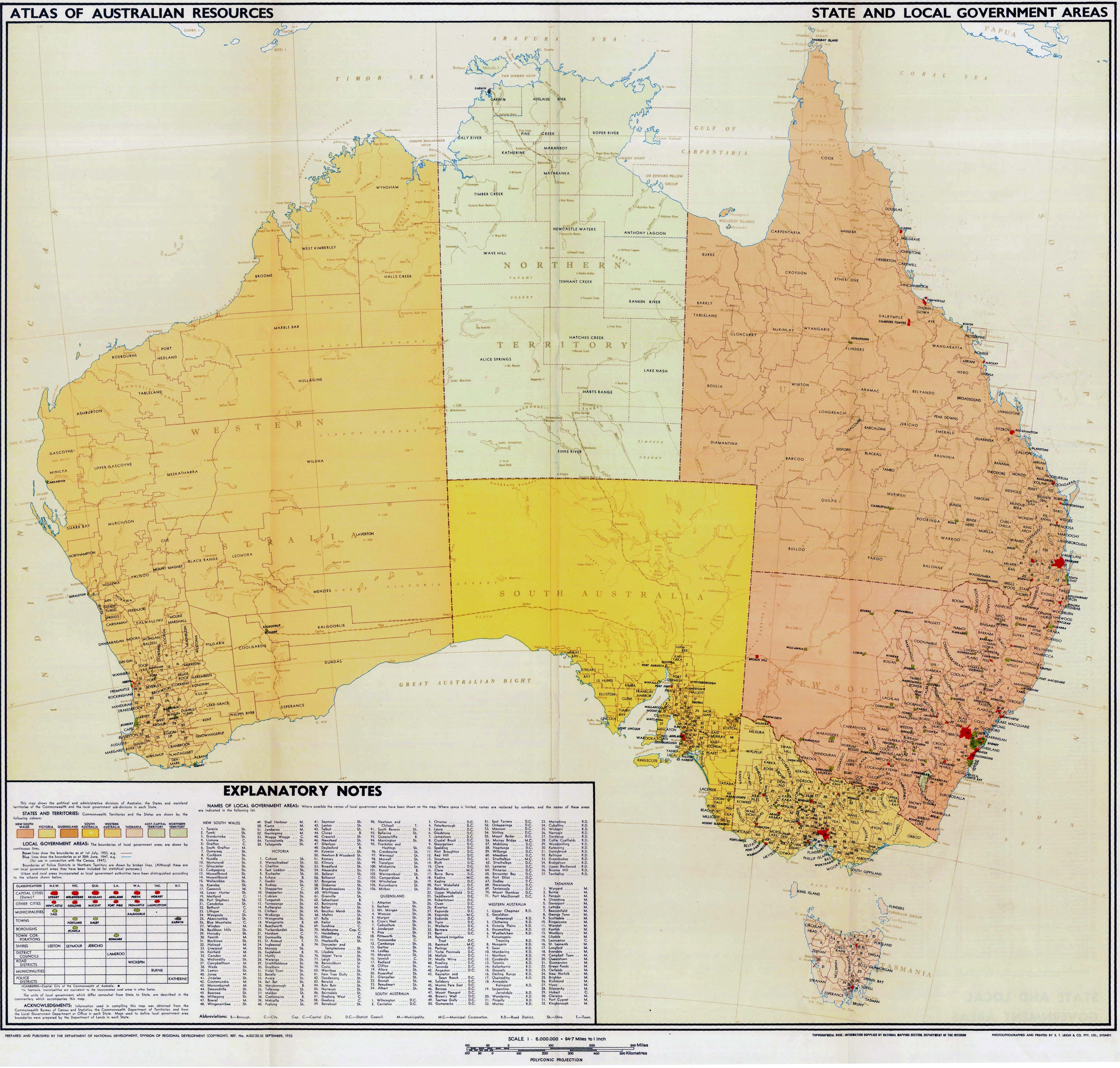1120x1068 pixels.
Task: Click the green Echuca borough marker in the legend
Action: coord(75,928)
